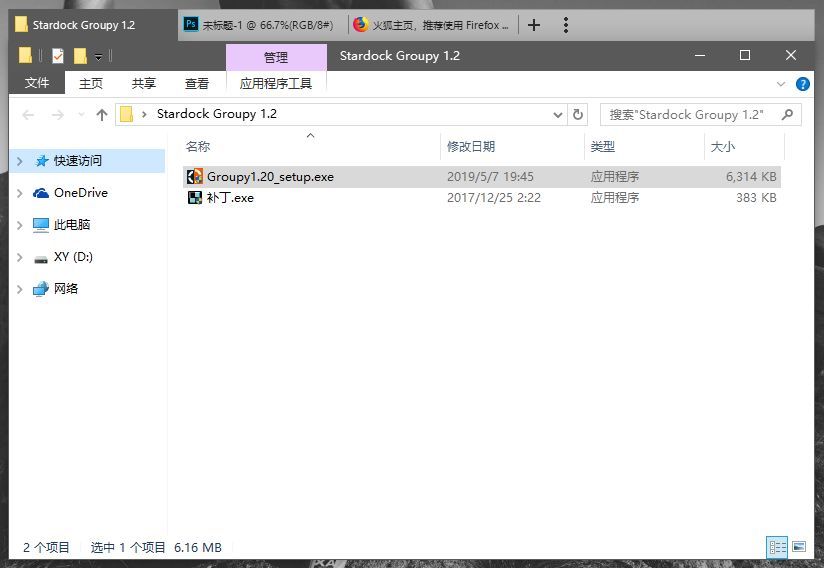The image size is (824, 568).
Task: Expand the 快速访问 tree node
Action: [20, 161]
